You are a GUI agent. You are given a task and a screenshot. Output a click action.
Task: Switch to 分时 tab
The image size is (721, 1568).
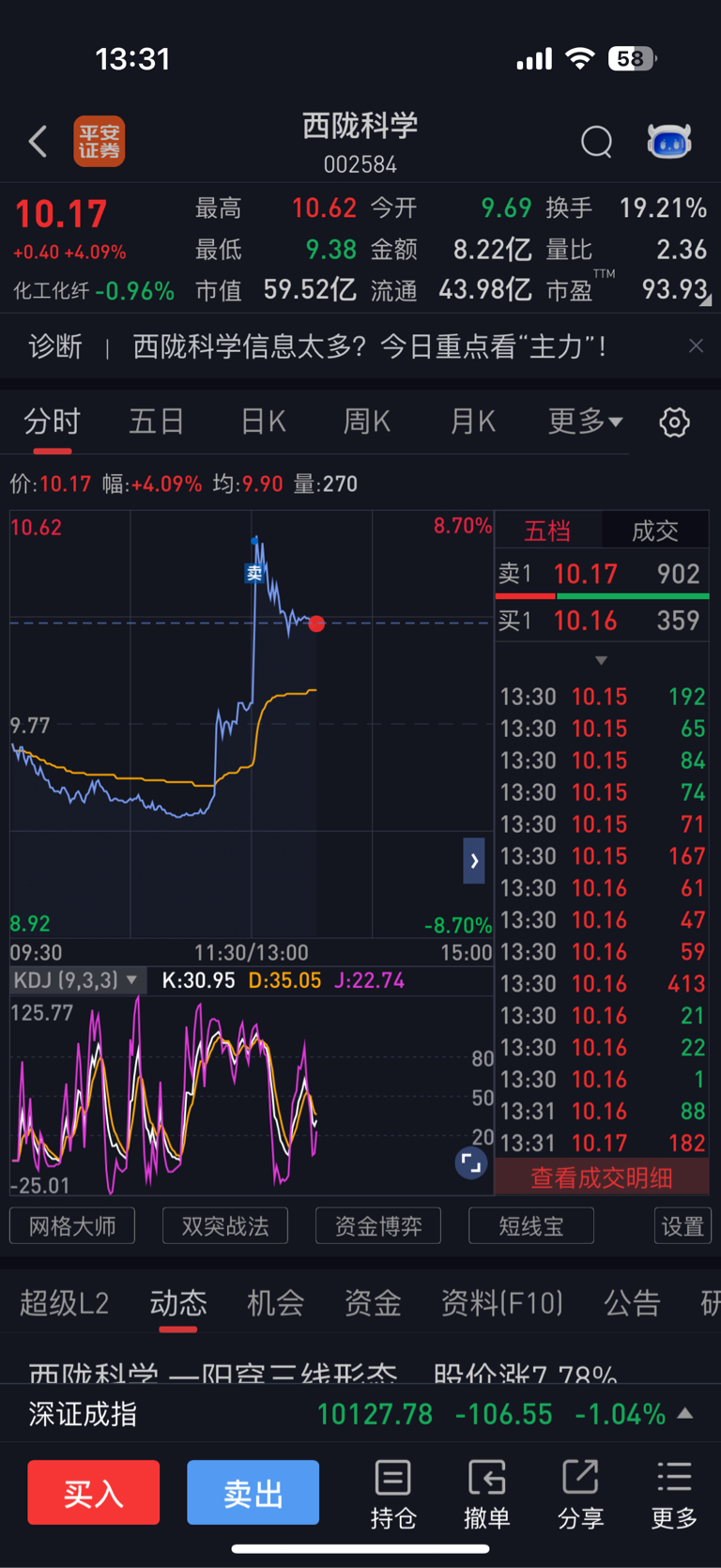click(x=53, y=422)
